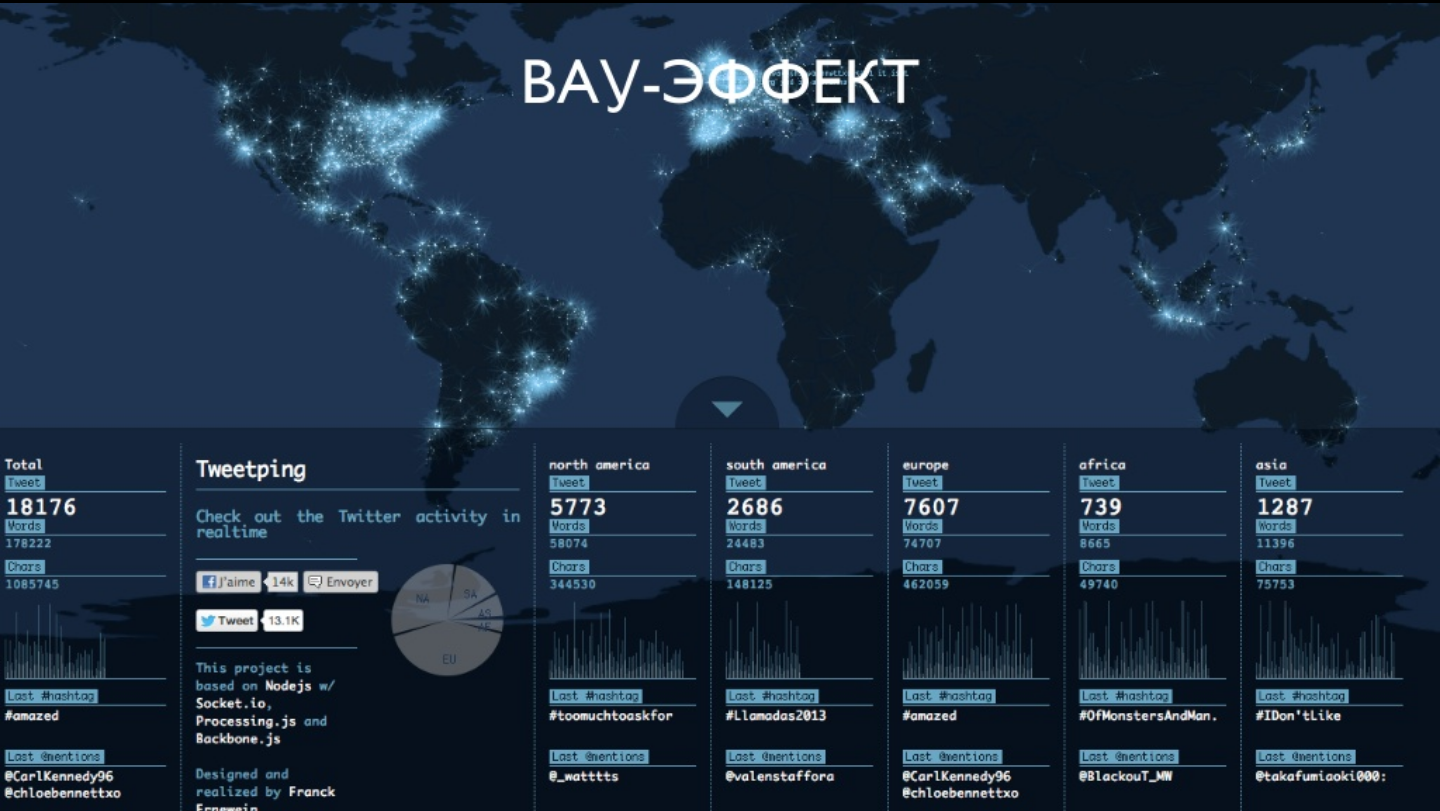The height and width of the screenshot is (811, 1440).
Task: Open the #OfMonstersAndMan. hashtag
Action: click(1149, 716)
